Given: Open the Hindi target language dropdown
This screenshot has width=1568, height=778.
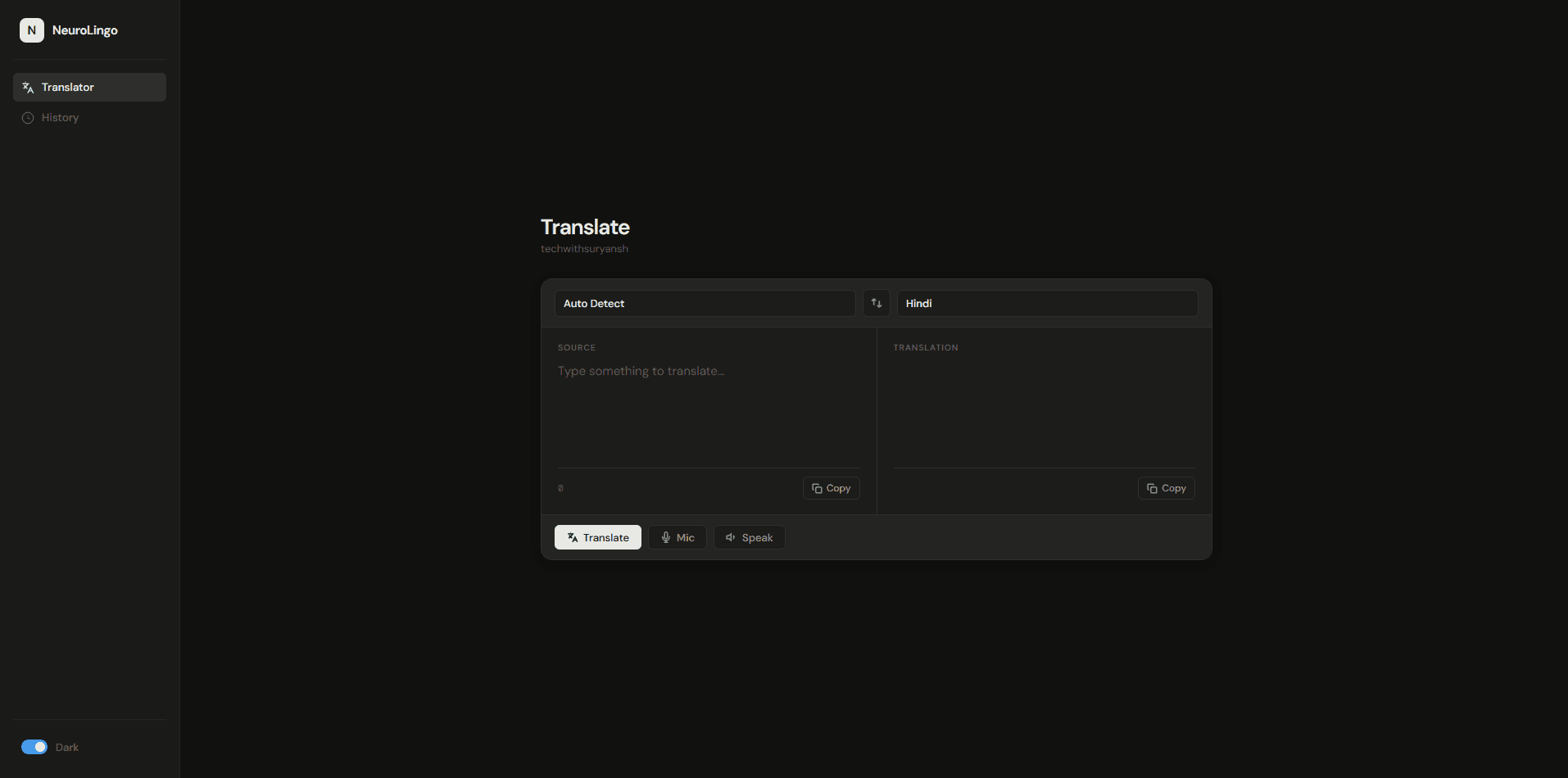Looking at the screenshot, I should coord(1047,303).
